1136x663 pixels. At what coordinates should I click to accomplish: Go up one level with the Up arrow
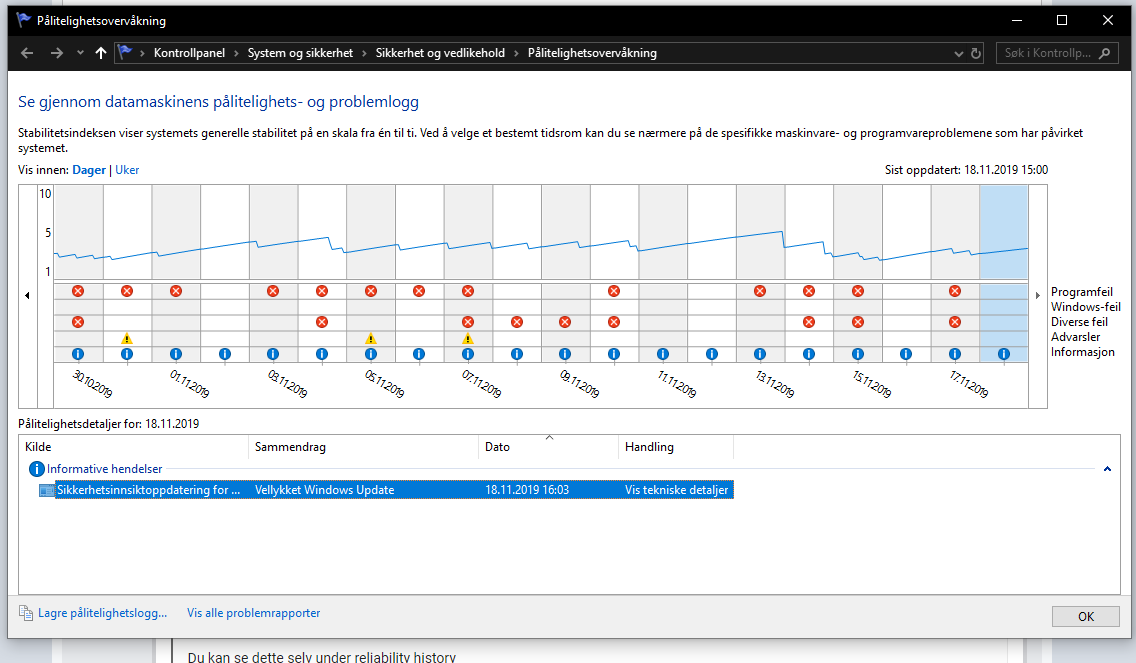pos(101,53)
